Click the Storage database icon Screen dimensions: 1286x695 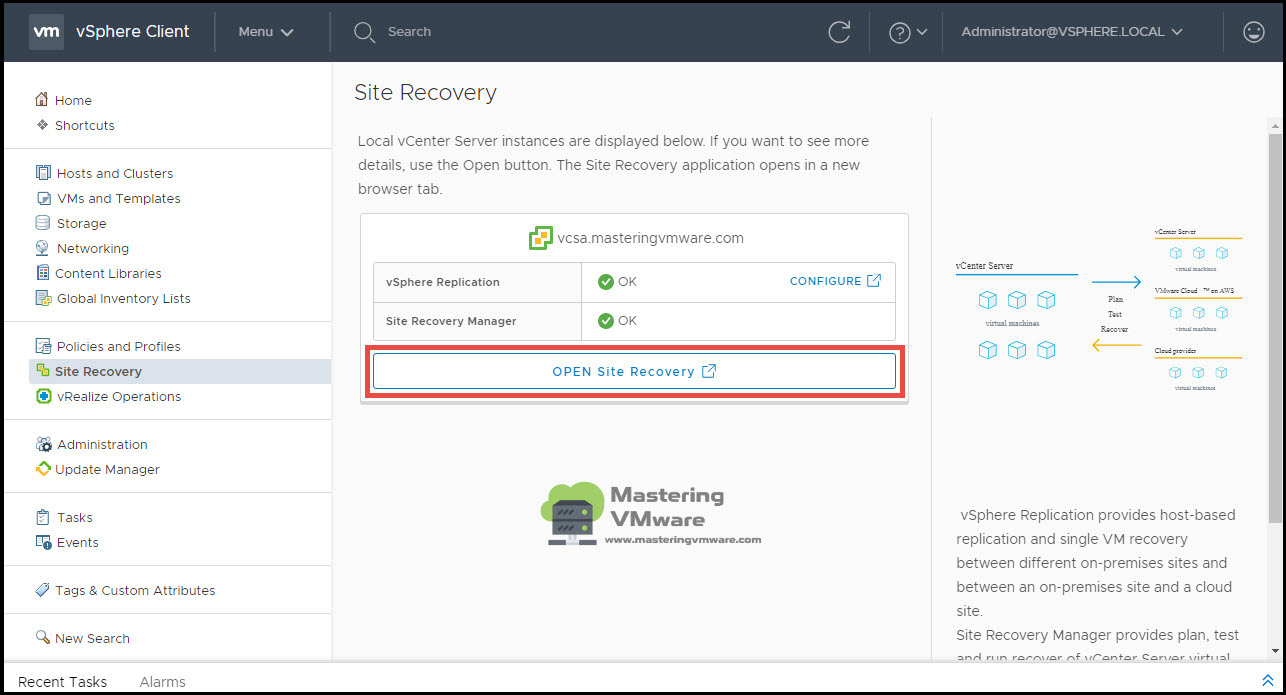[43, 223]
